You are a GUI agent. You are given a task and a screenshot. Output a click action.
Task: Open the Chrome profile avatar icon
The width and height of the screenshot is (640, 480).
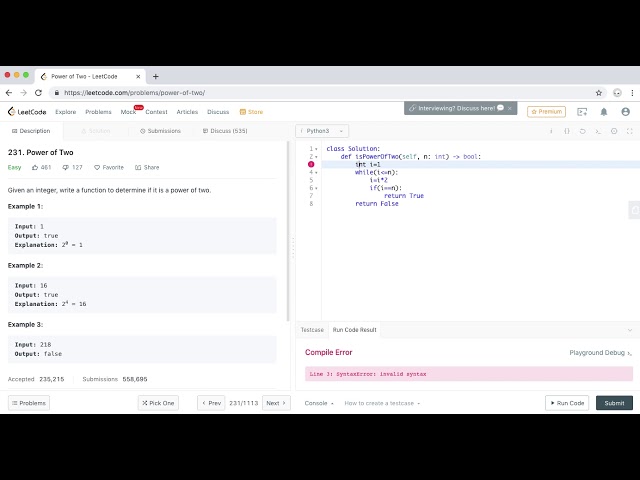pyautogui.click(x=617, y=93)
